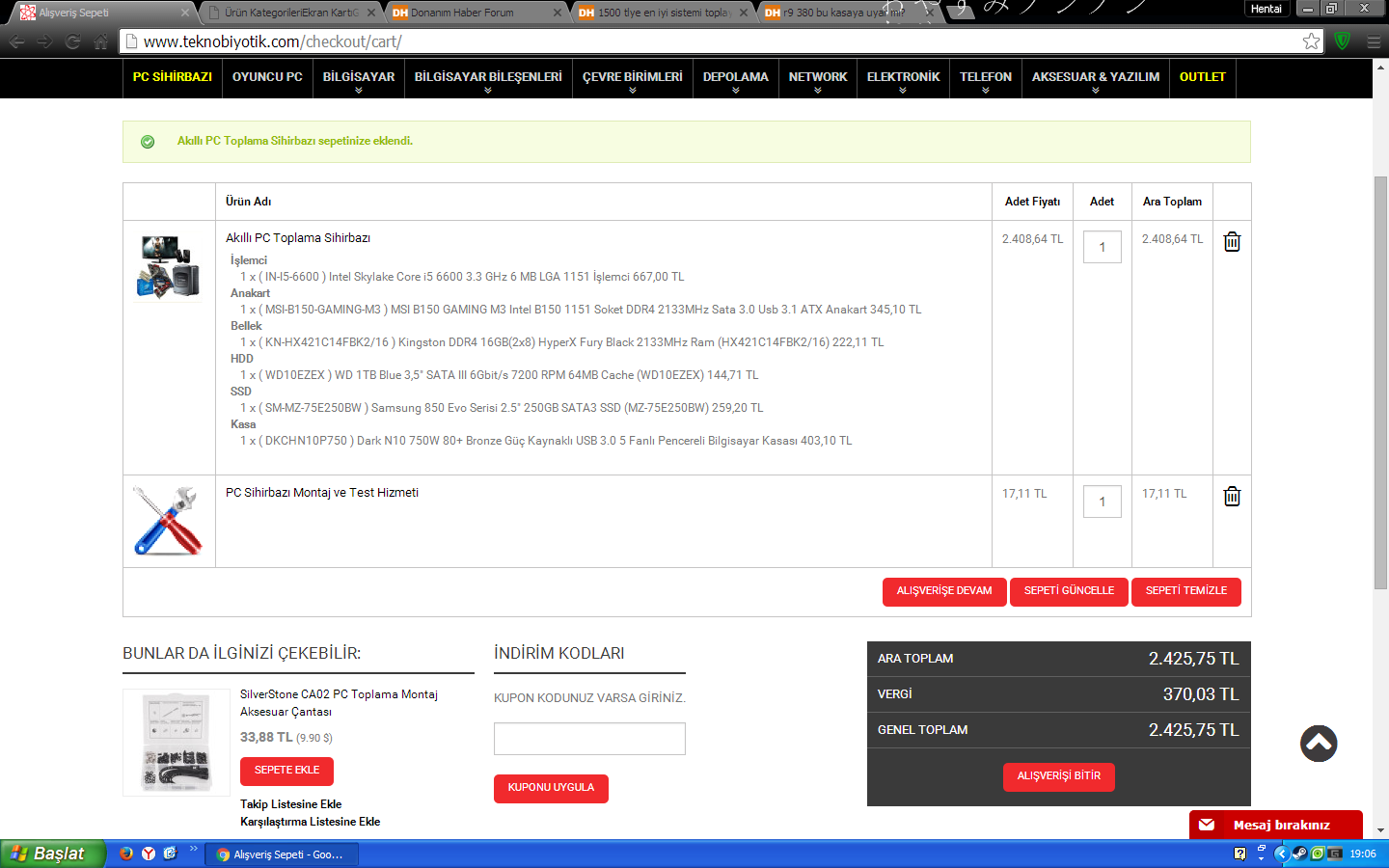1389x868 pixels.
Task: Open the third quick launch icon
Action: tap(171, 854)
